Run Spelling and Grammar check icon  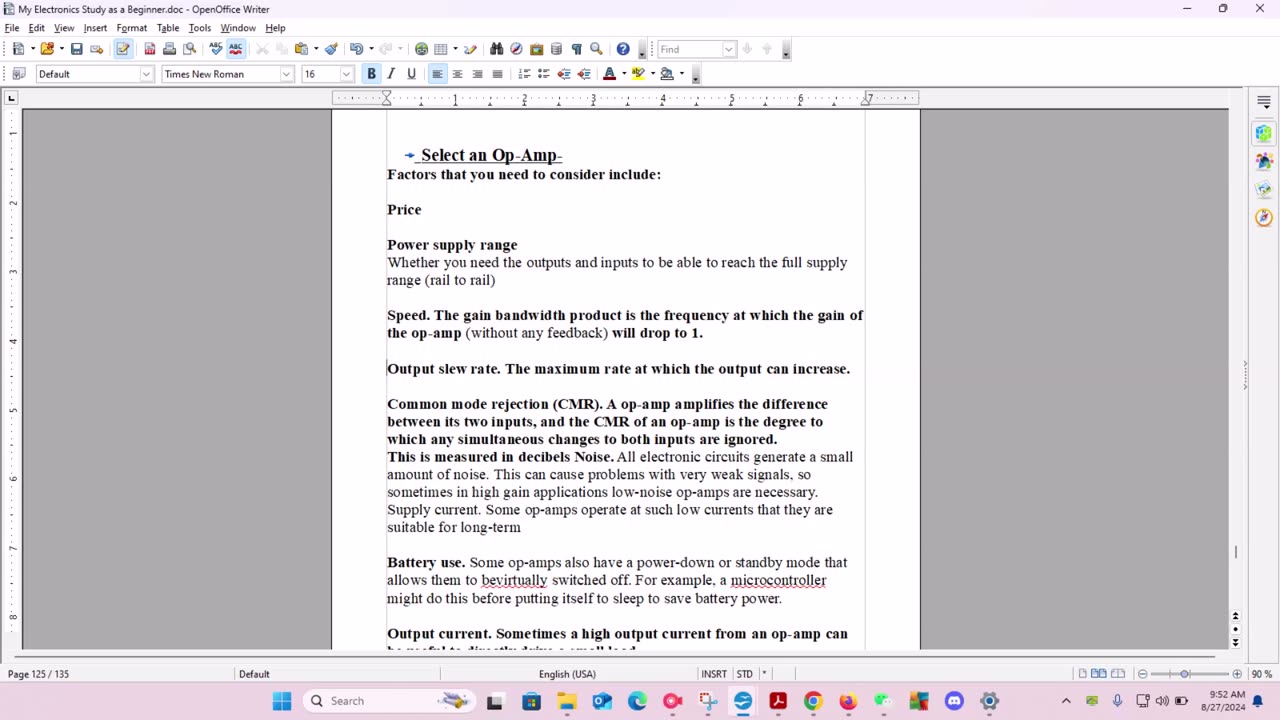216,48
